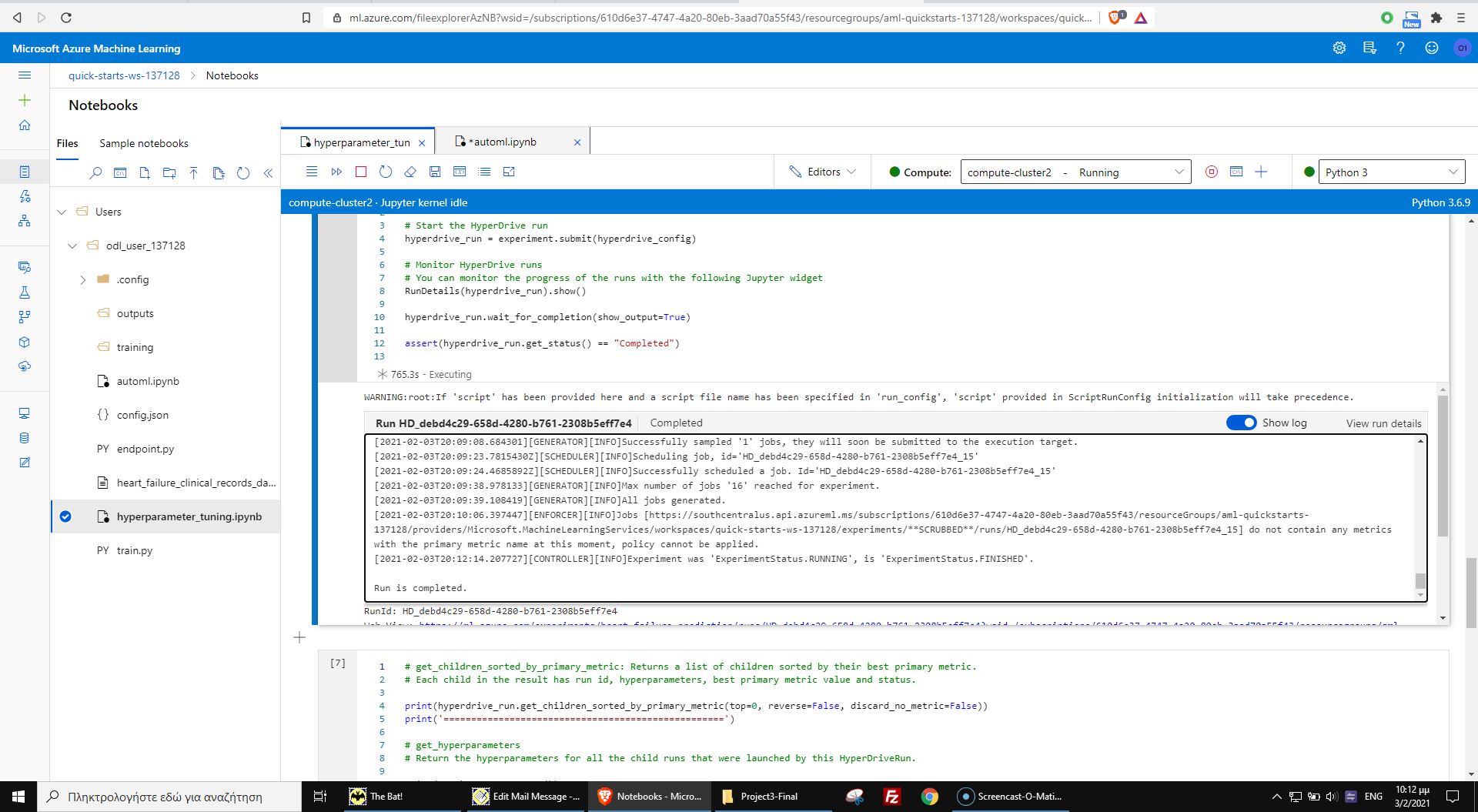Click the Windows taskbar search box

pos(169,797)
